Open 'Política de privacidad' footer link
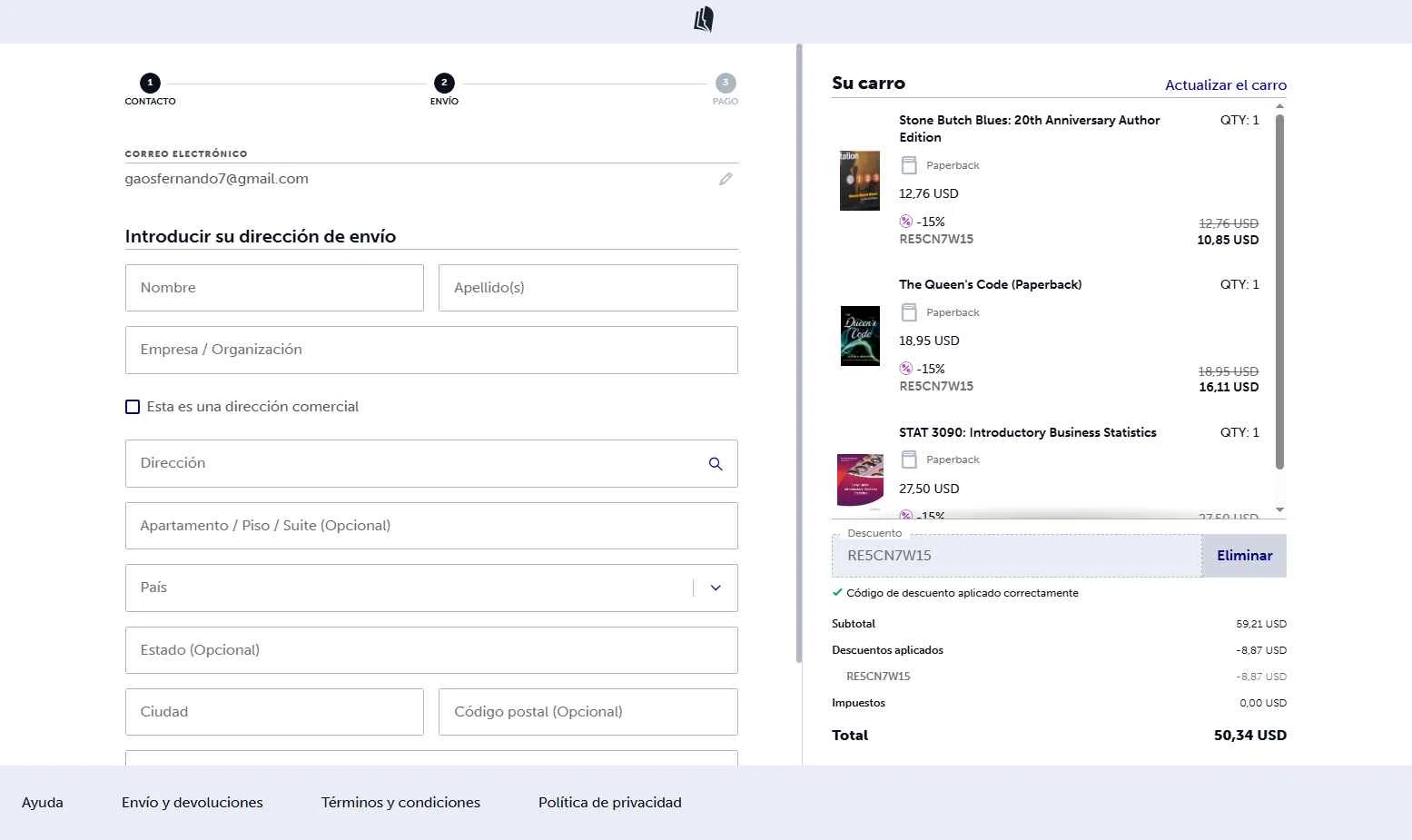Viewport: 1412px width, 840px height. coord(609,803)
